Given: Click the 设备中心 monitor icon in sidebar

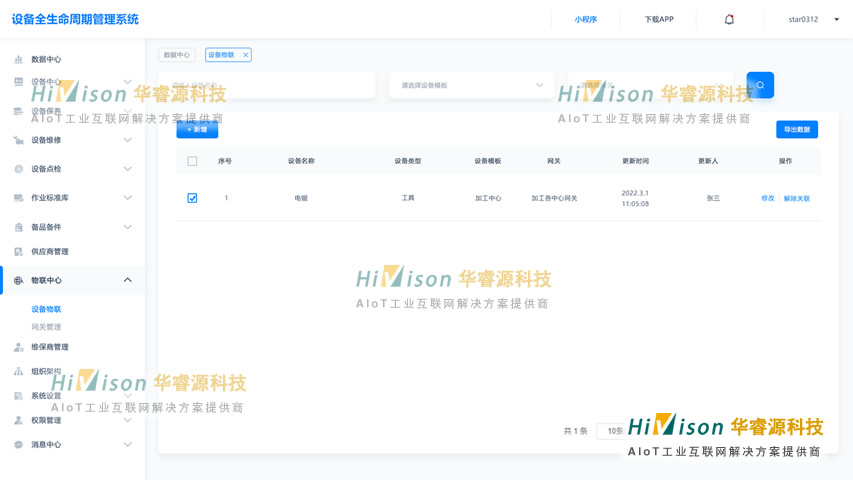Looking at the screenshot, I should click(x=18, y=82).
